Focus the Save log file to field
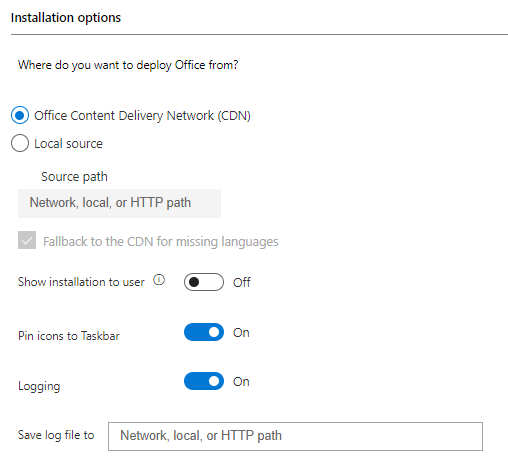 295,436
